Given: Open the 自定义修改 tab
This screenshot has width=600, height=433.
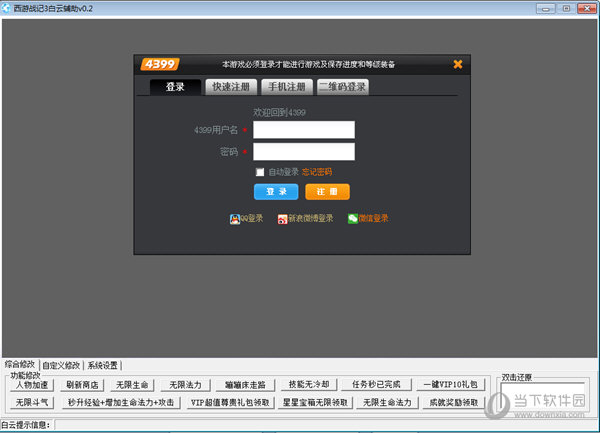Looking at the screenshot, I should (61, 365).
